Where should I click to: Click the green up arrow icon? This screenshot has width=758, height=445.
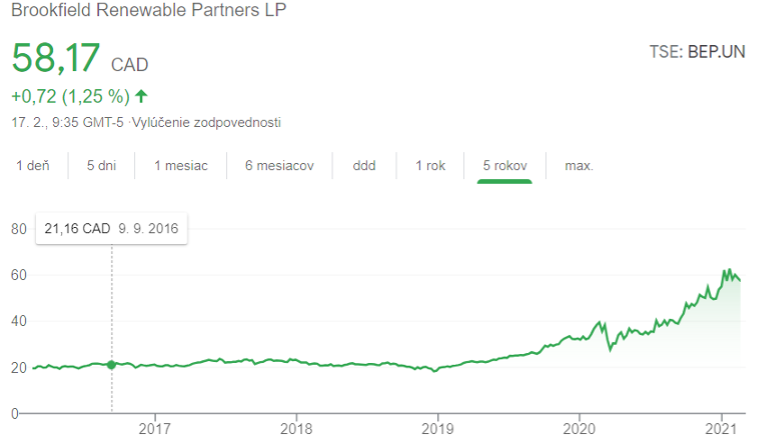[x=141, y=97]
